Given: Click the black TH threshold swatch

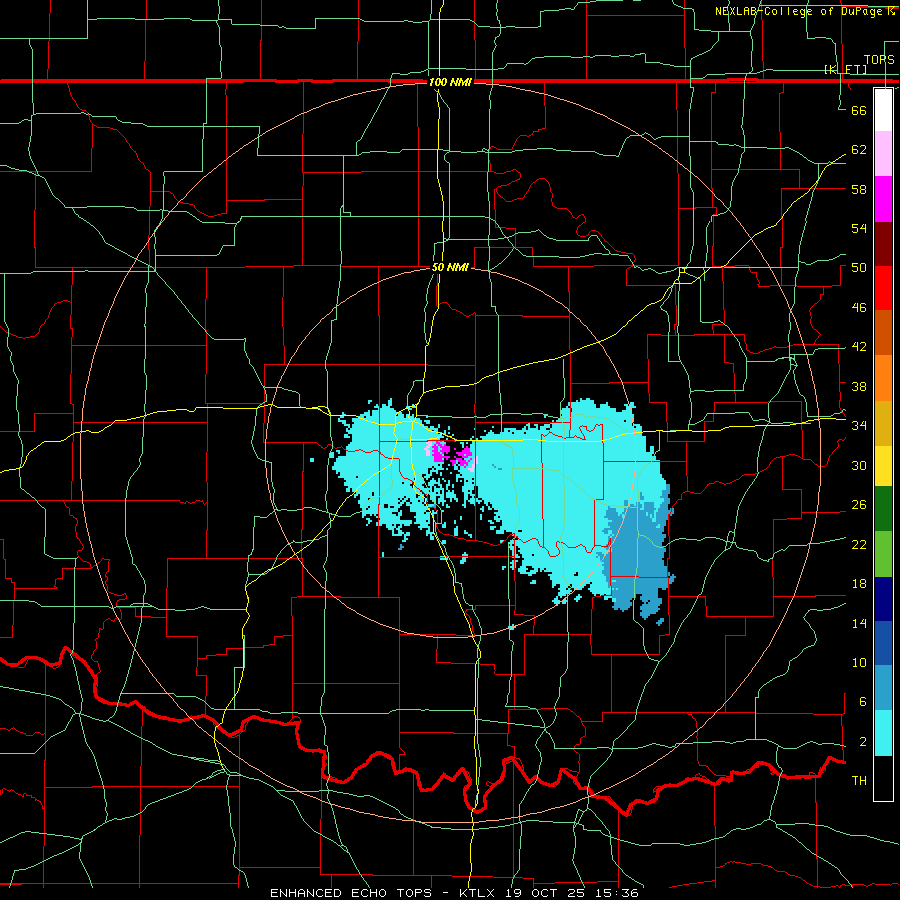Looking at the screenshot, I should [x=883, y=778].
